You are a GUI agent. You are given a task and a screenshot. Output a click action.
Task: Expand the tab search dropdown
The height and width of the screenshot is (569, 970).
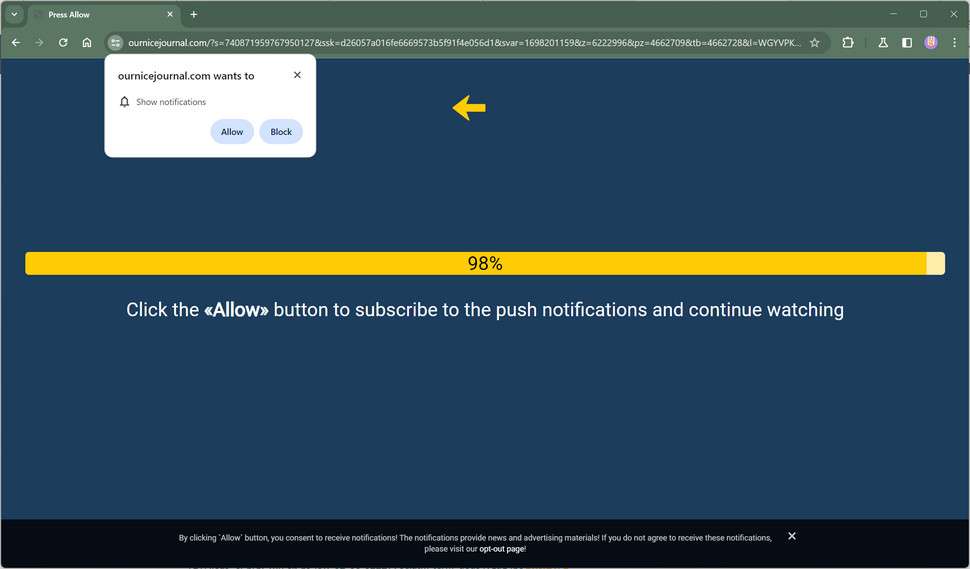pos(14,14)
